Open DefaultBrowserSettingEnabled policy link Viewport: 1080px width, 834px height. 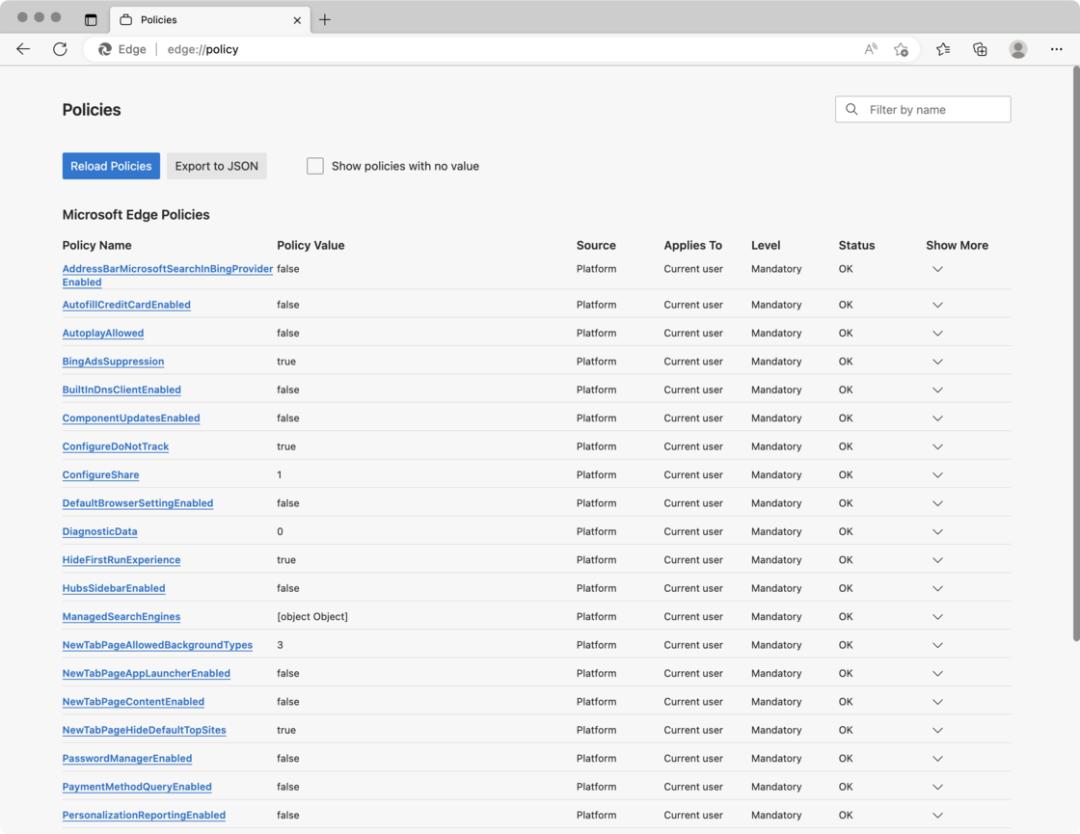tap(138, 503)
